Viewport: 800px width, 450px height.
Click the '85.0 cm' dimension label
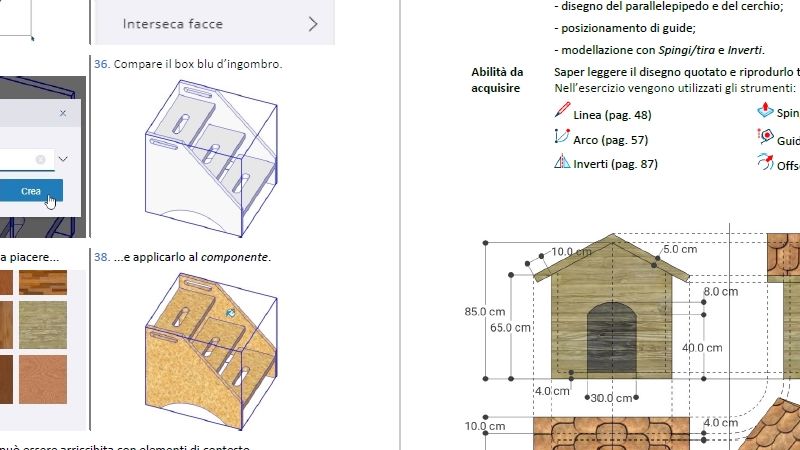(x=485, y=312)
